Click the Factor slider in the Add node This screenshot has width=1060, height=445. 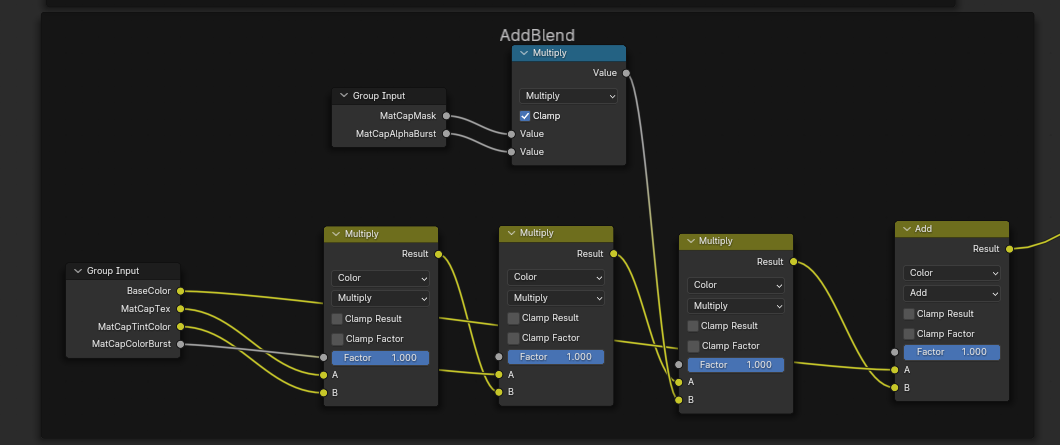coord(951,352)
